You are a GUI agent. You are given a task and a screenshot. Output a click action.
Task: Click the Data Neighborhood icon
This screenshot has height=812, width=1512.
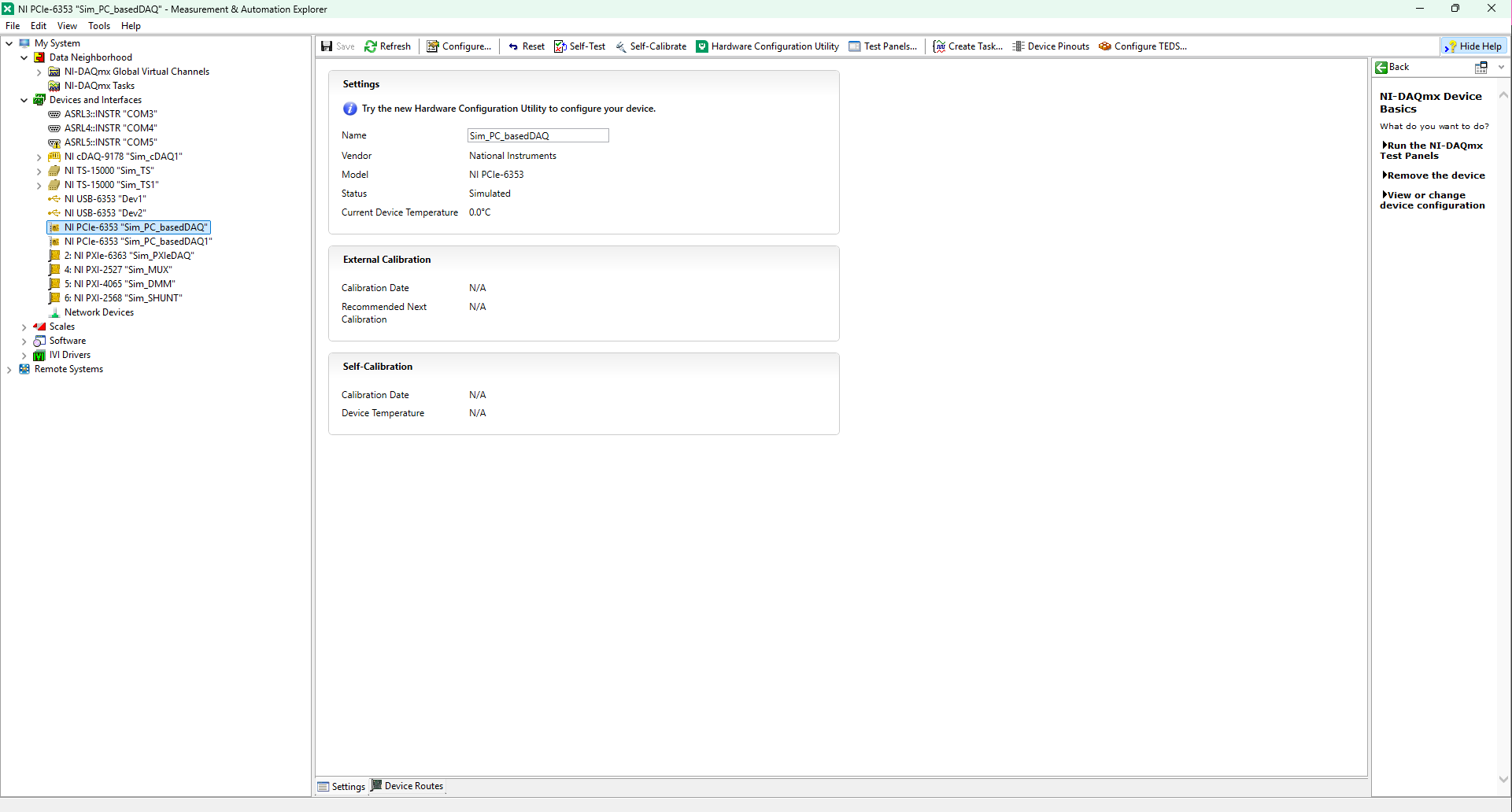click(39, 57)
